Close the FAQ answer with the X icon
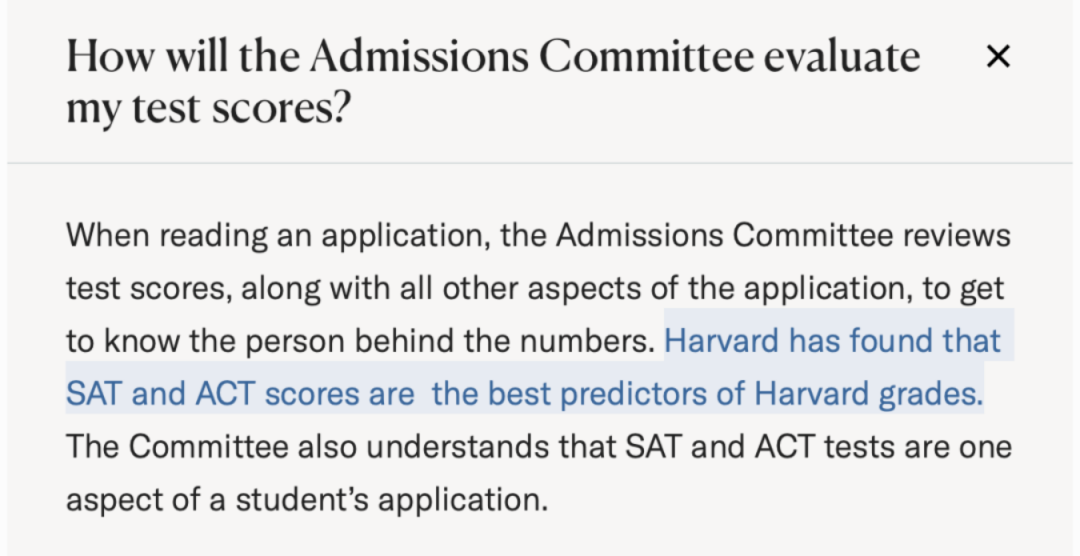Screen dimensions: 1080x556 [997, 58]
